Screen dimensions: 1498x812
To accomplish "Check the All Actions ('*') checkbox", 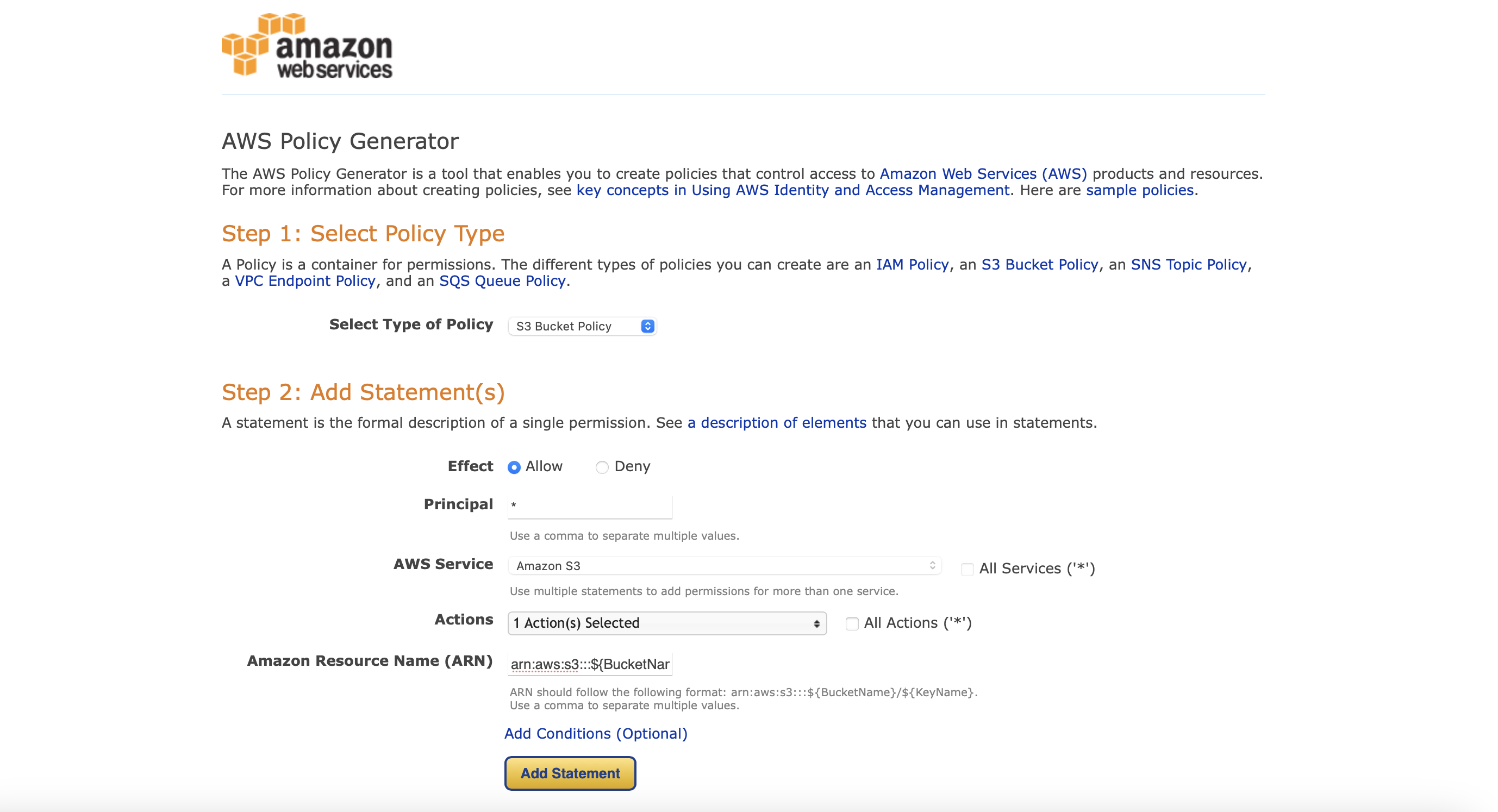I will 852,623.
